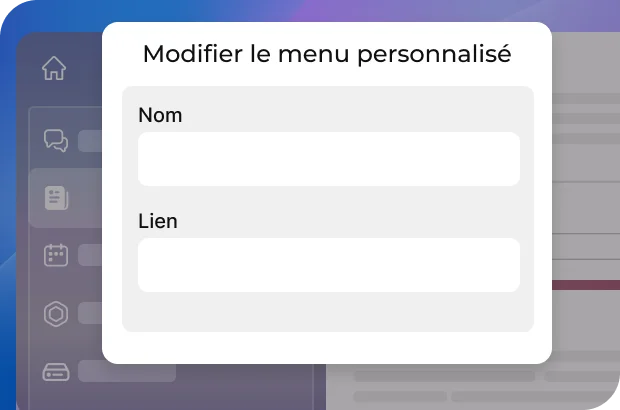Select the placeholder label beside calendar icon
The height and width of the screenshot is (410, 620).
coord(90,255)
